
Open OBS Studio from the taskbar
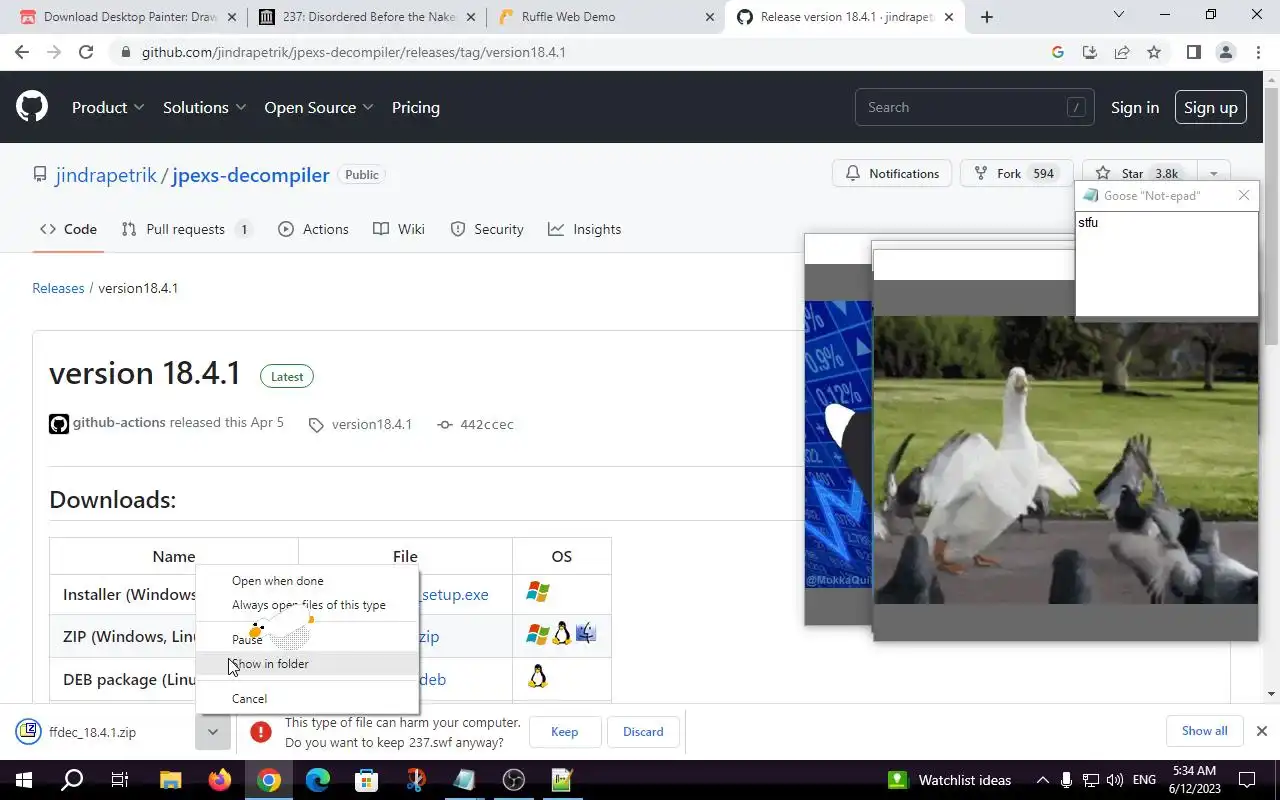pyautogui.click(x=513, y=780)
